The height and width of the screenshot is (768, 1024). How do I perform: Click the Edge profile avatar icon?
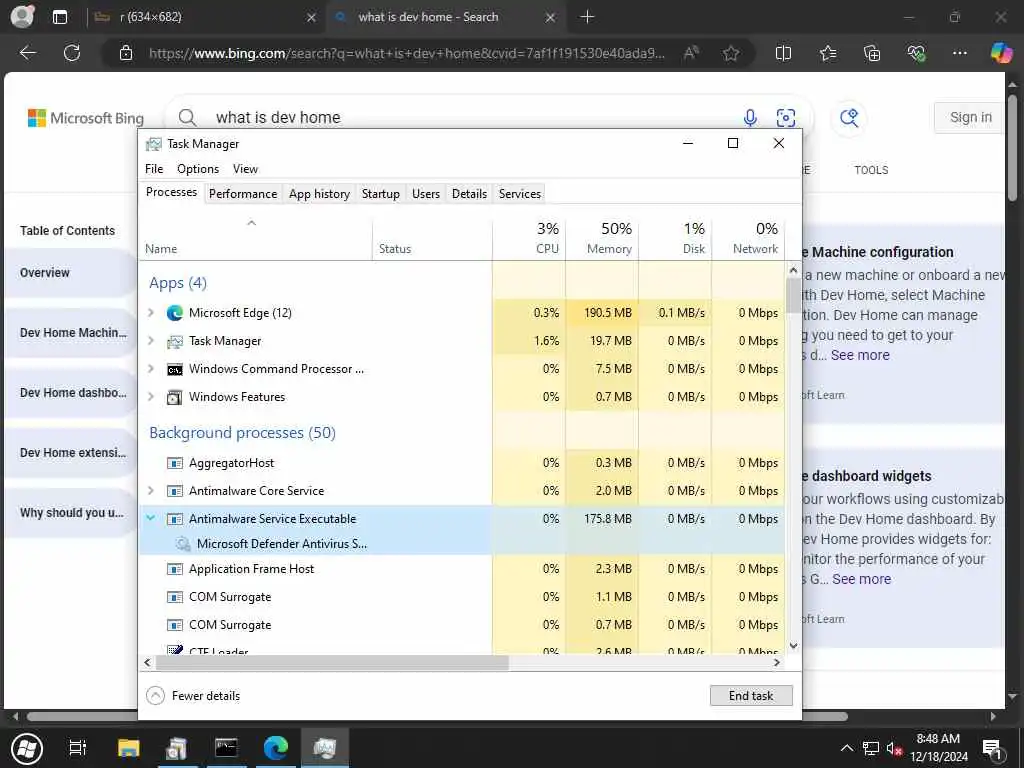click(x=22, y=16)
